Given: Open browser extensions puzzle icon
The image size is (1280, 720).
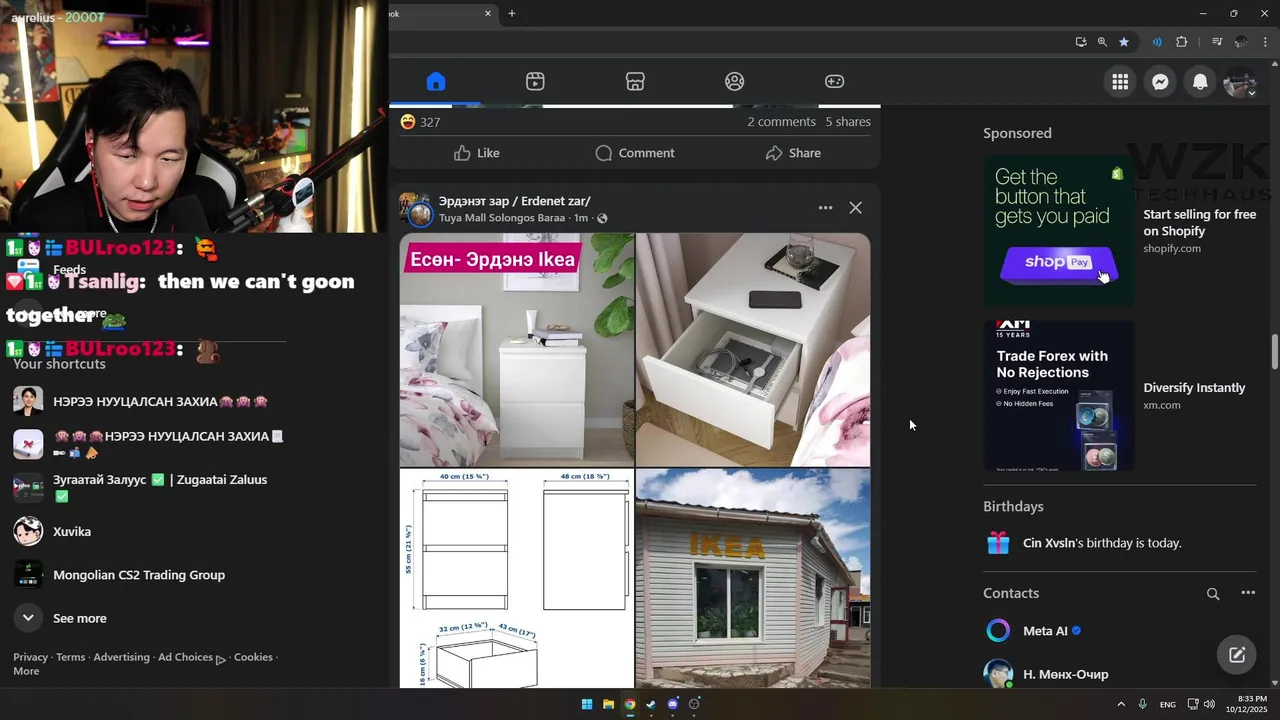Looking at the screenshot, I should 1182,42.
